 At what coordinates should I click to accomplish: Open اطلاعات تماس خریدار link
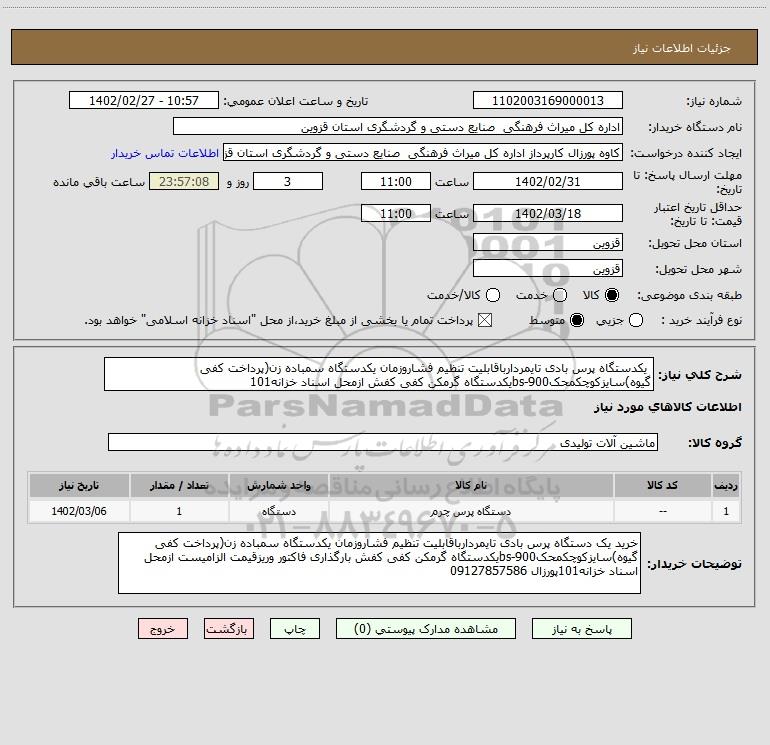(x=165, y=153)
